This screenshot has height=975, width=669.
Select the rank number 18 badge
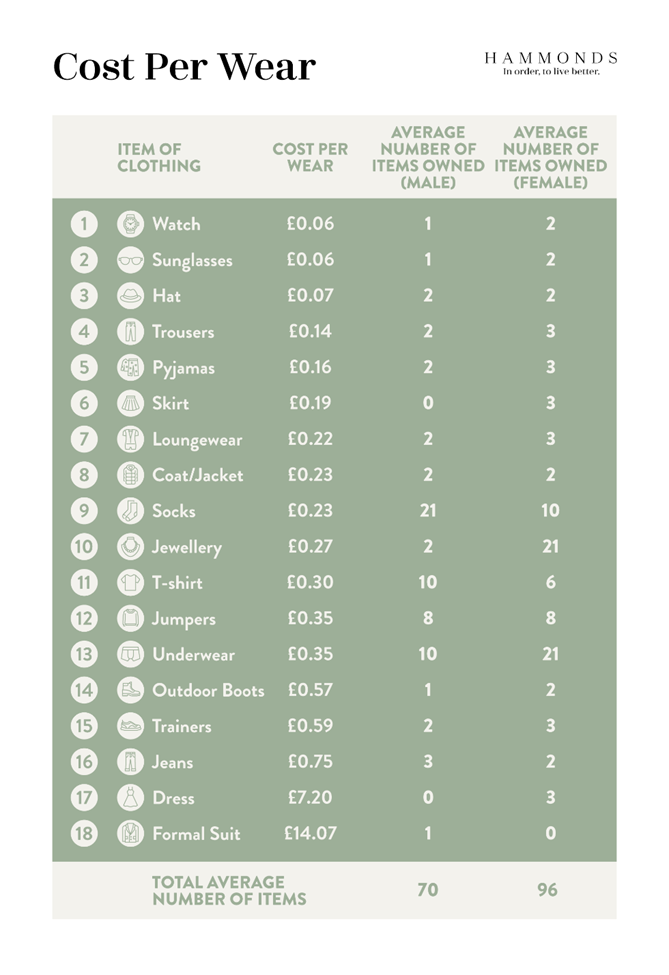point(84,833)
